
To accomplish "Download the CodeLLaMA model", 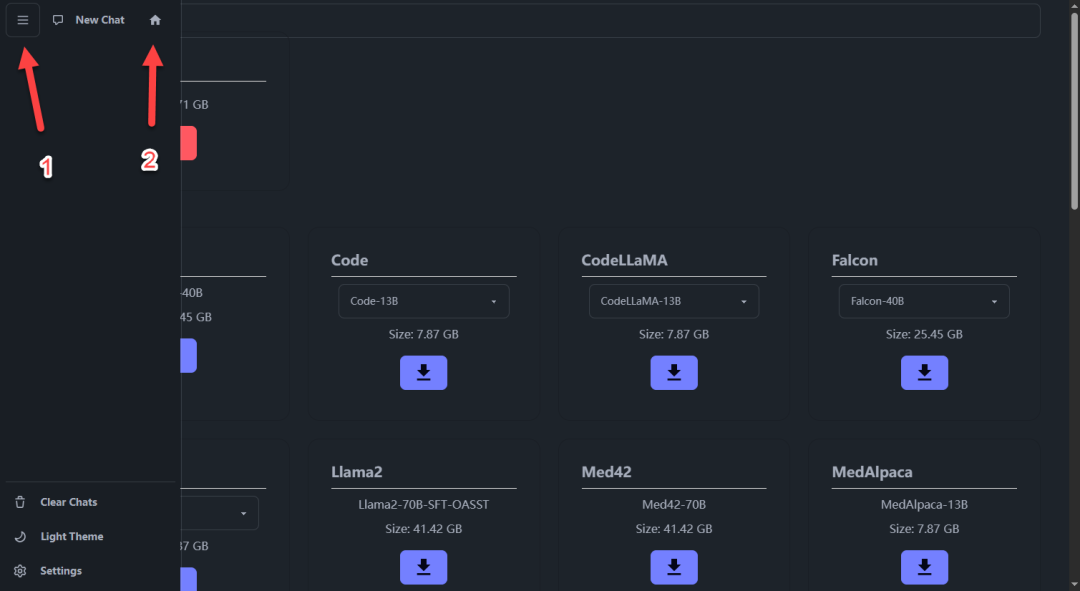I will coord(674,373).
